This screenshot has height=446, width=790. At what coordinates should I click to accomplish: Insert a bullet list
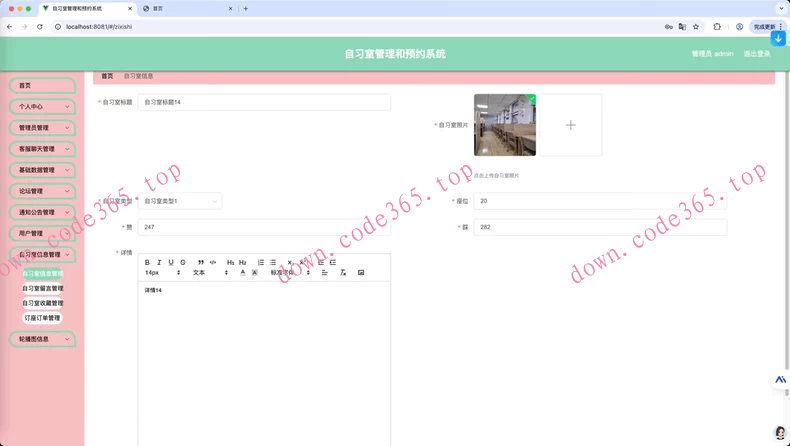tap(273, 262)
